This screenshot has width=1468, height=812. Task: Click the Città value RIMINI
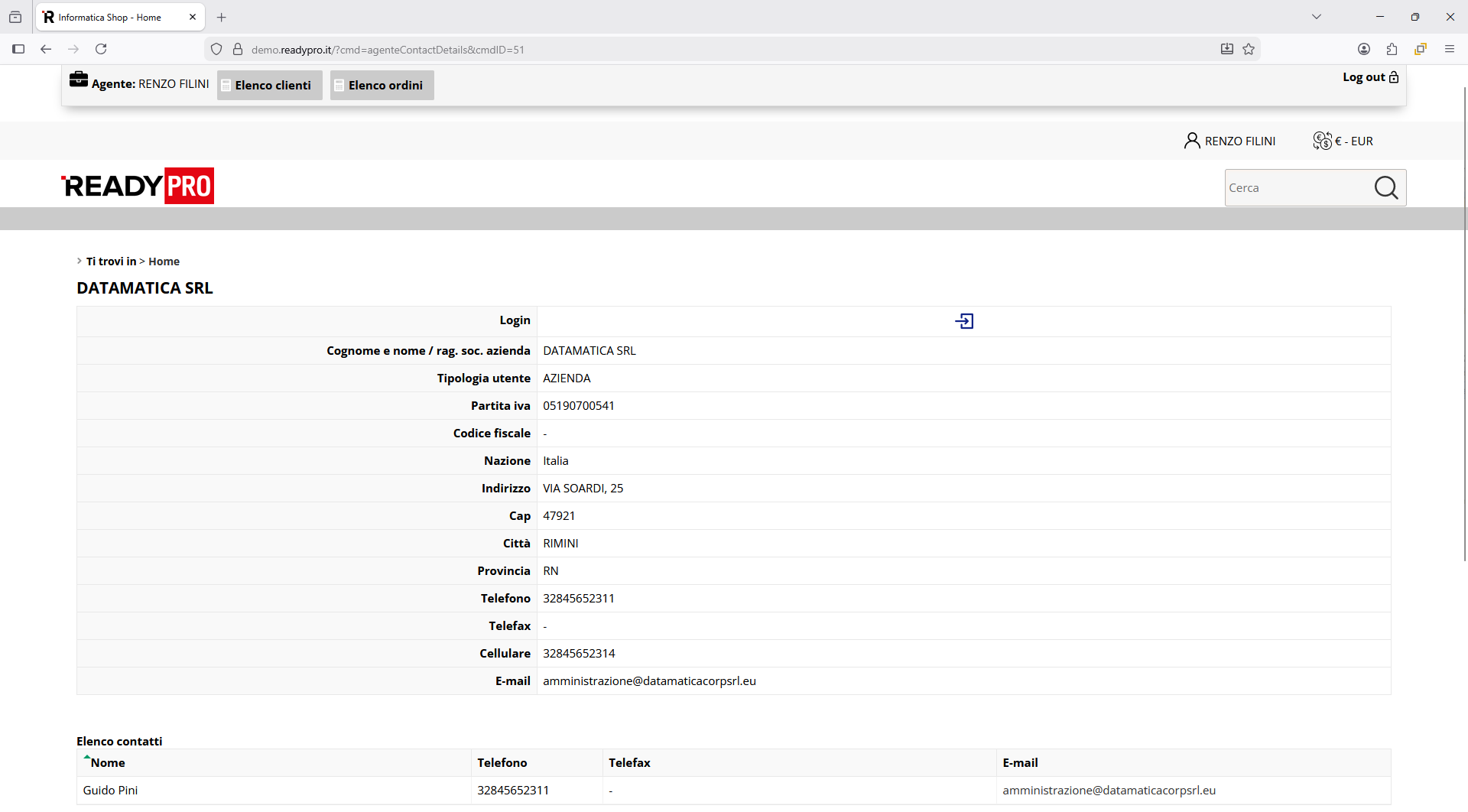tap(560, 544)
